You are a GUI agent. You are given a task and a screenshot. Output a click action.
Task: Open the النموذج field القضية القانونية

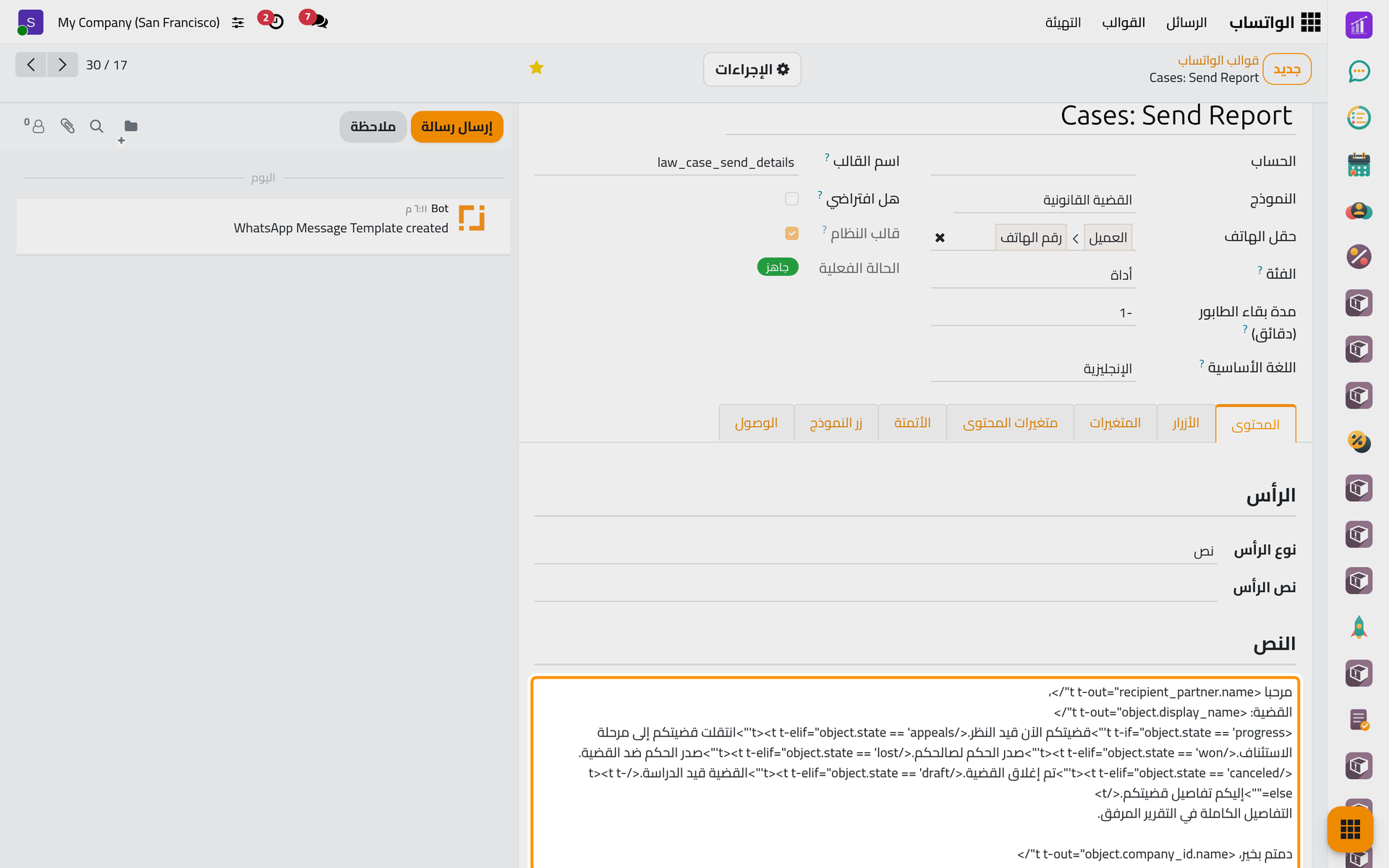[1045, 200]
